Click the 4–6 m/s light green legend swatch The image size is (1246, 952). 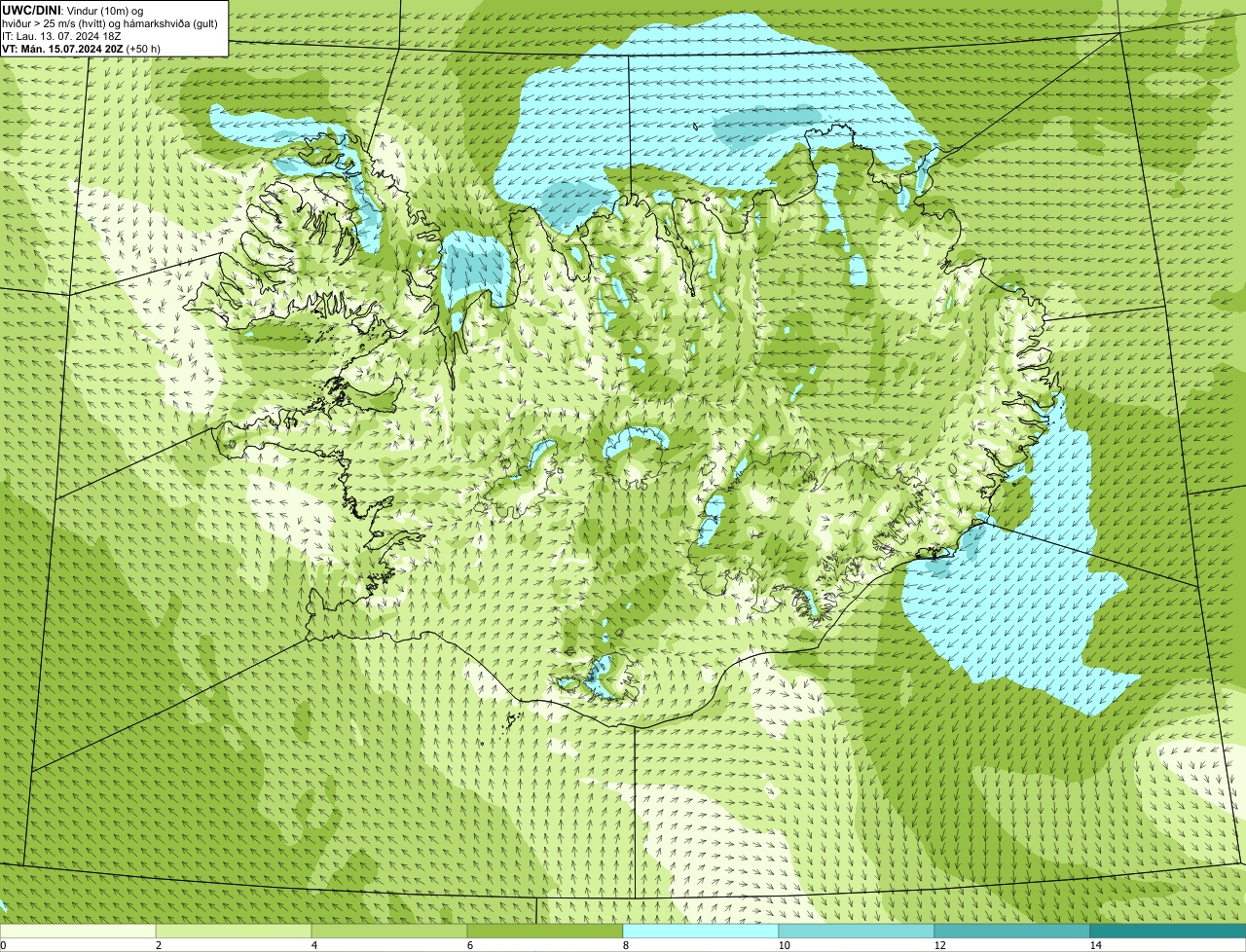click(x=389, y=932)
